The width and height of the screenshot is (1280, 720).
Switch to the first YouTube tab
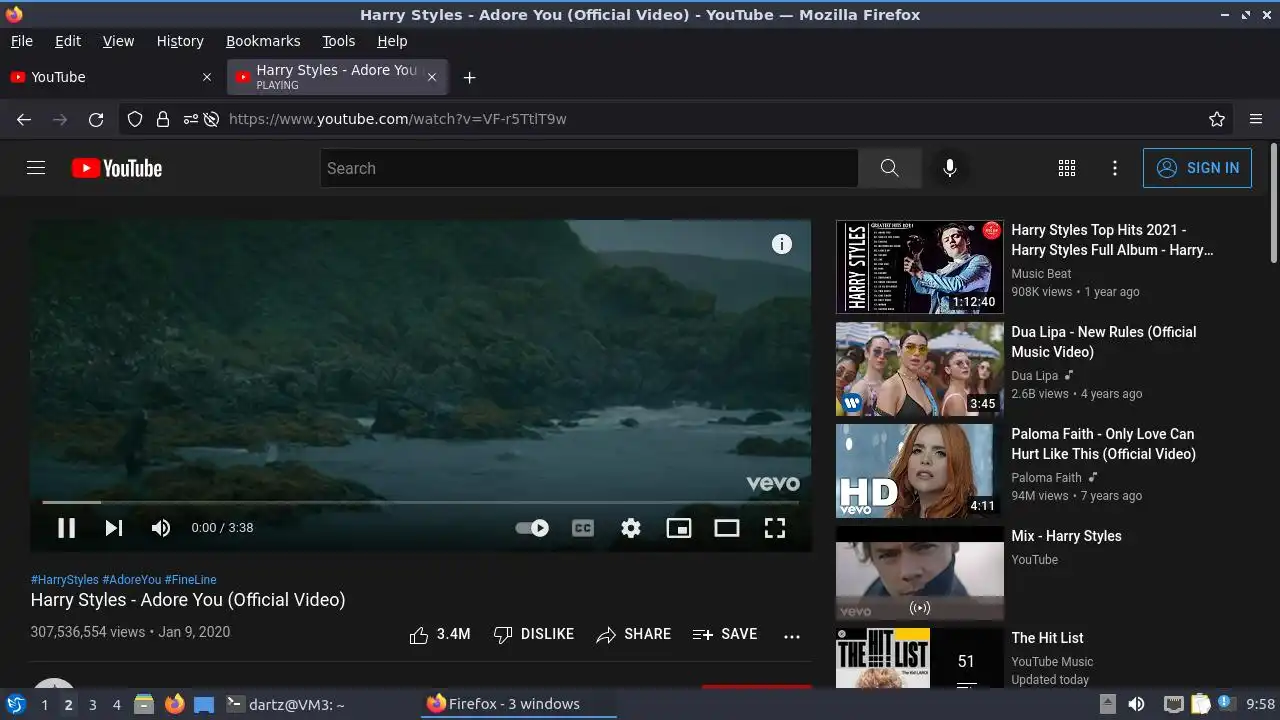[112, 77]
